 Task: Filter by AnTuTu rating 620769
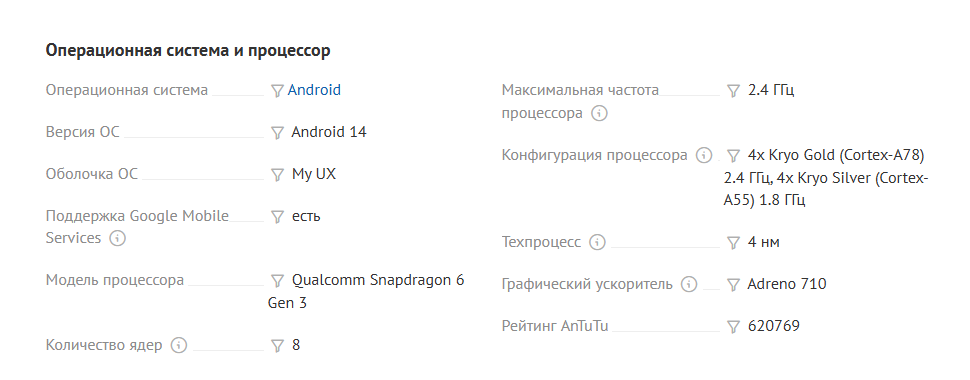734,327
